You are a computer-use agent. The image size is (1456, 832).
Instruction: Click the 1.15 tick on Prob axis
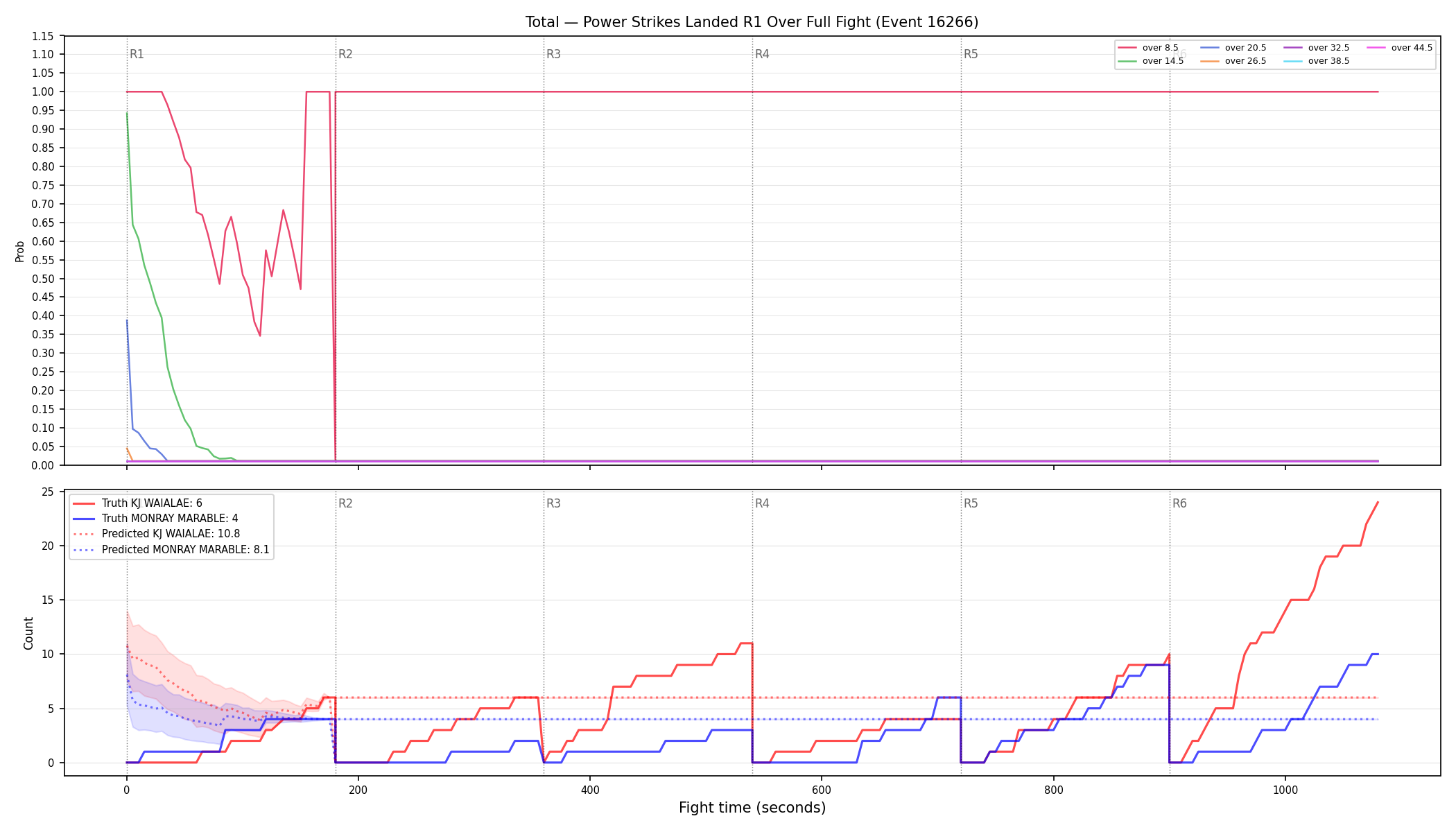click(43, 36)
